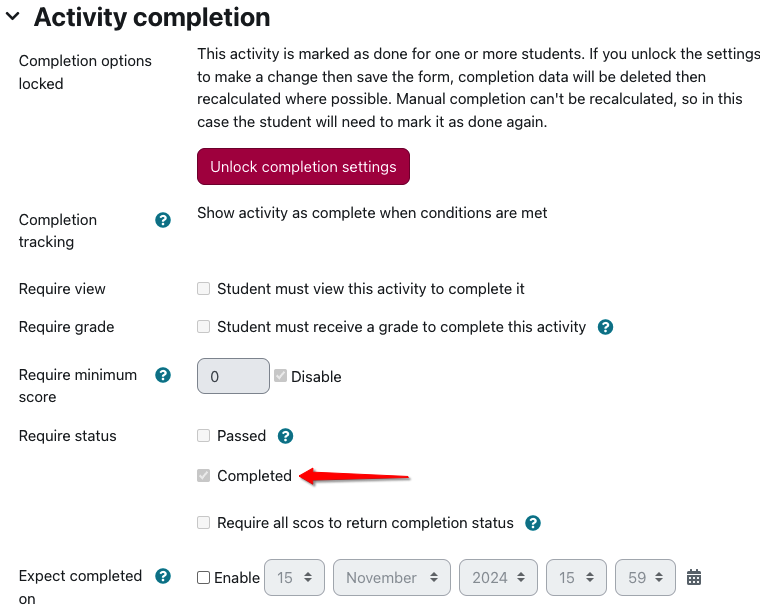Open the November month dropdown

[392, 577]
